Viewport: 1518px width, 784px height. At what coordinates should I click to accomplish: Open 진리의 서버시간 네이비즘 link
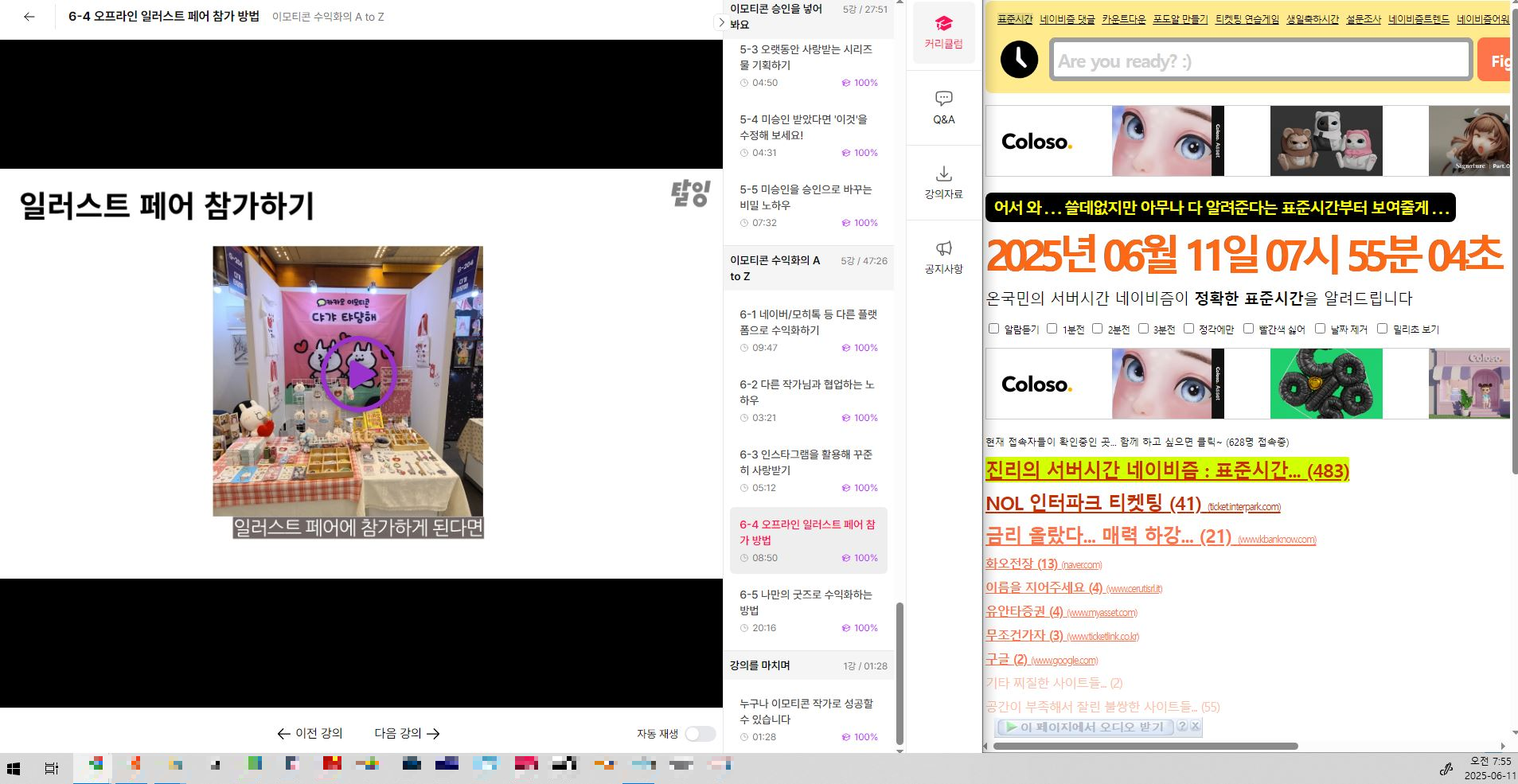tap(1167, 470)
